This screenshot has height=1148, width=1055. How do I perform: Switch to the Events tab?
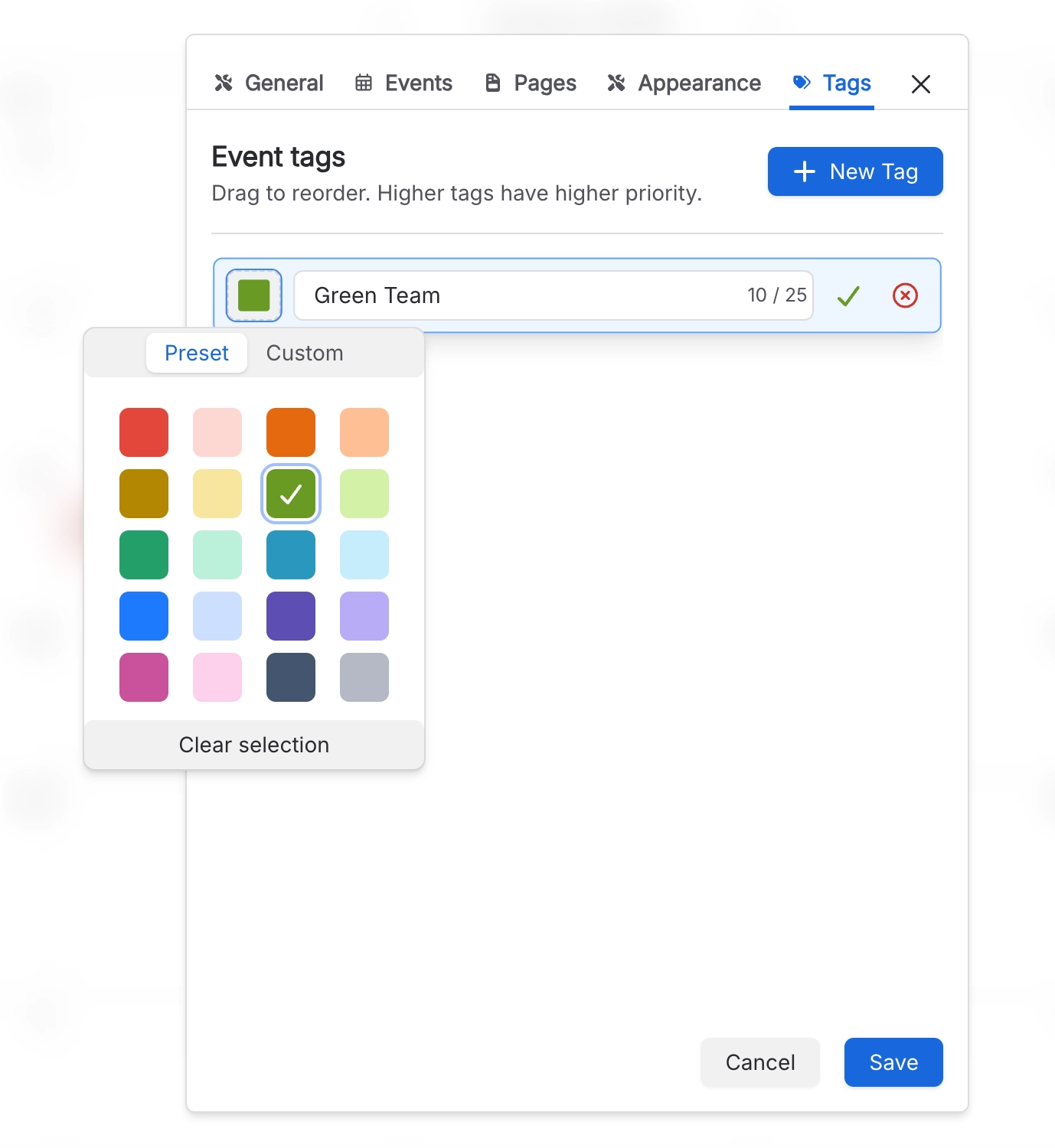[403, 83]
